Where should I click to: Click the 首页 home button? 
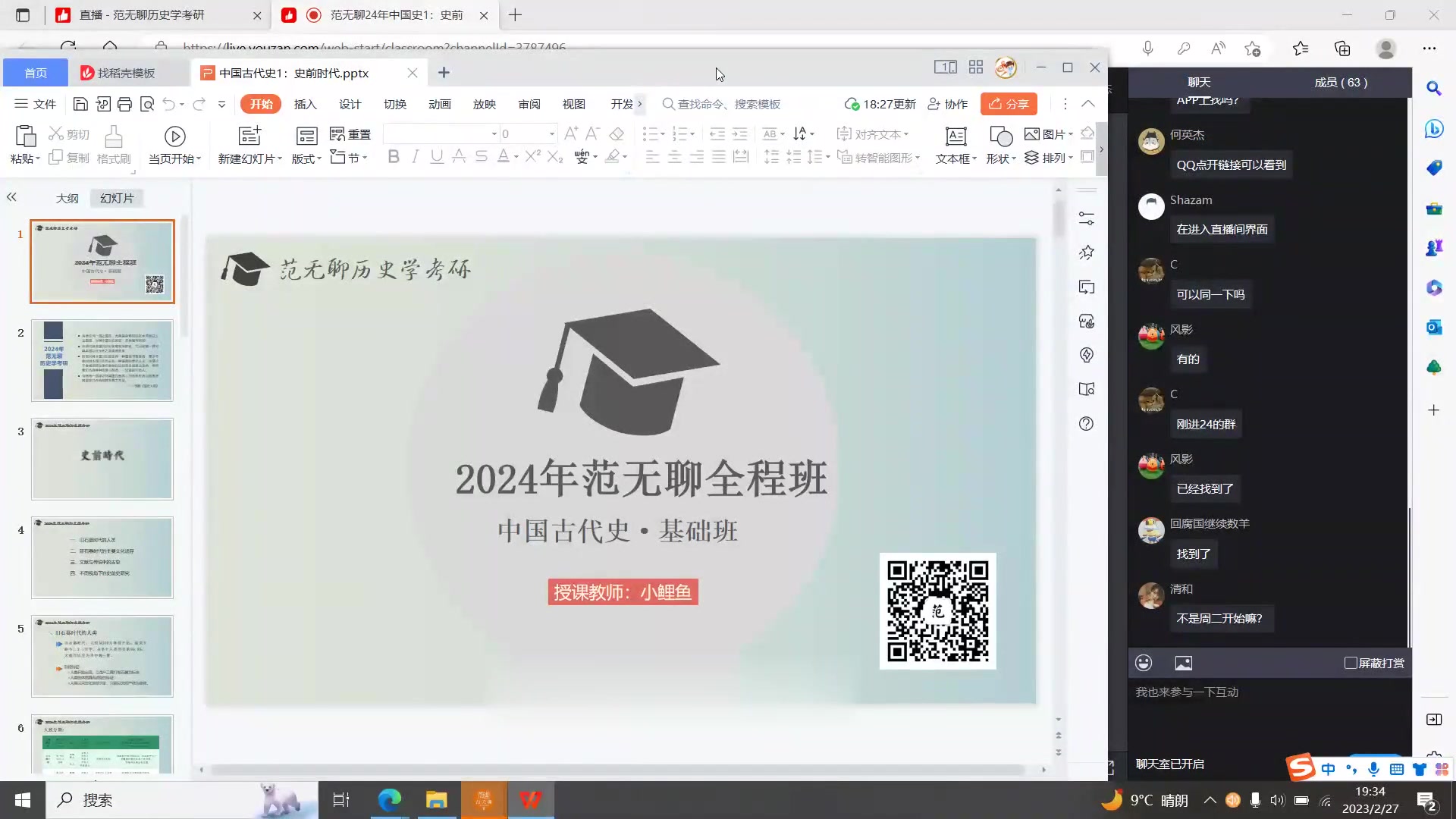point(36,73)
